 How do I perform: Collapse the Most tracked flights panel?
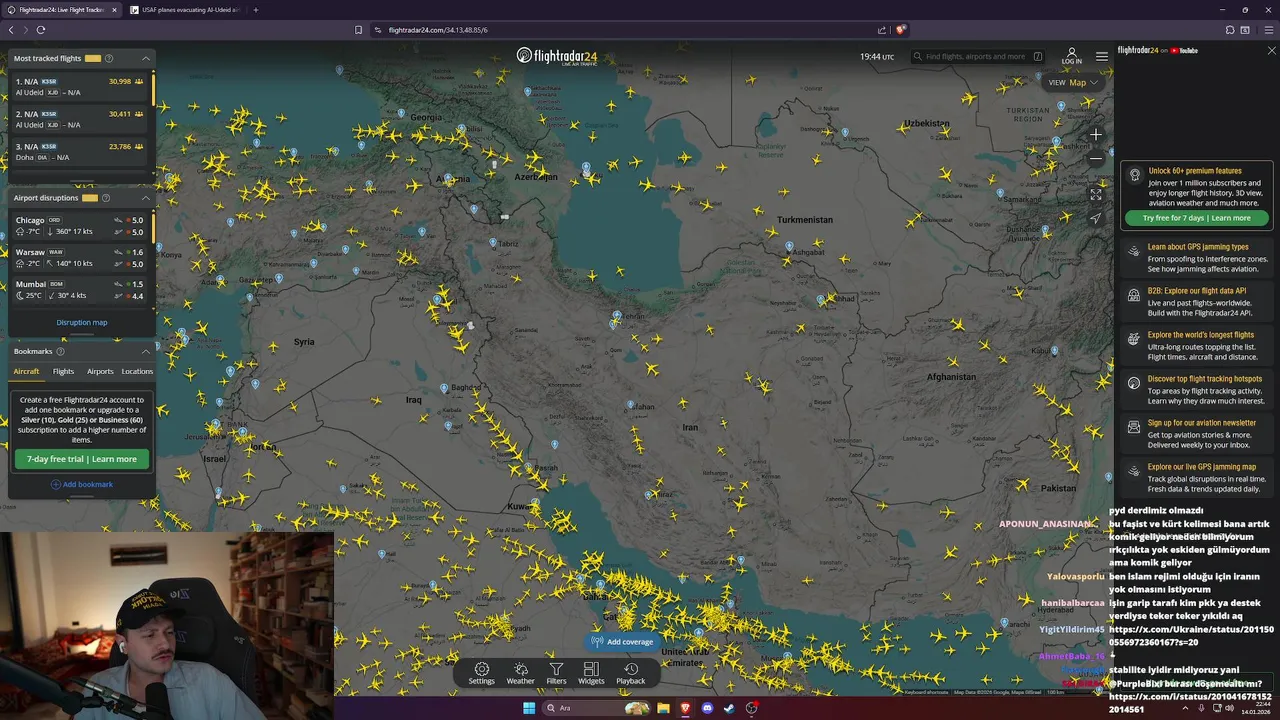pyautogui.click(x=146, y=58)
